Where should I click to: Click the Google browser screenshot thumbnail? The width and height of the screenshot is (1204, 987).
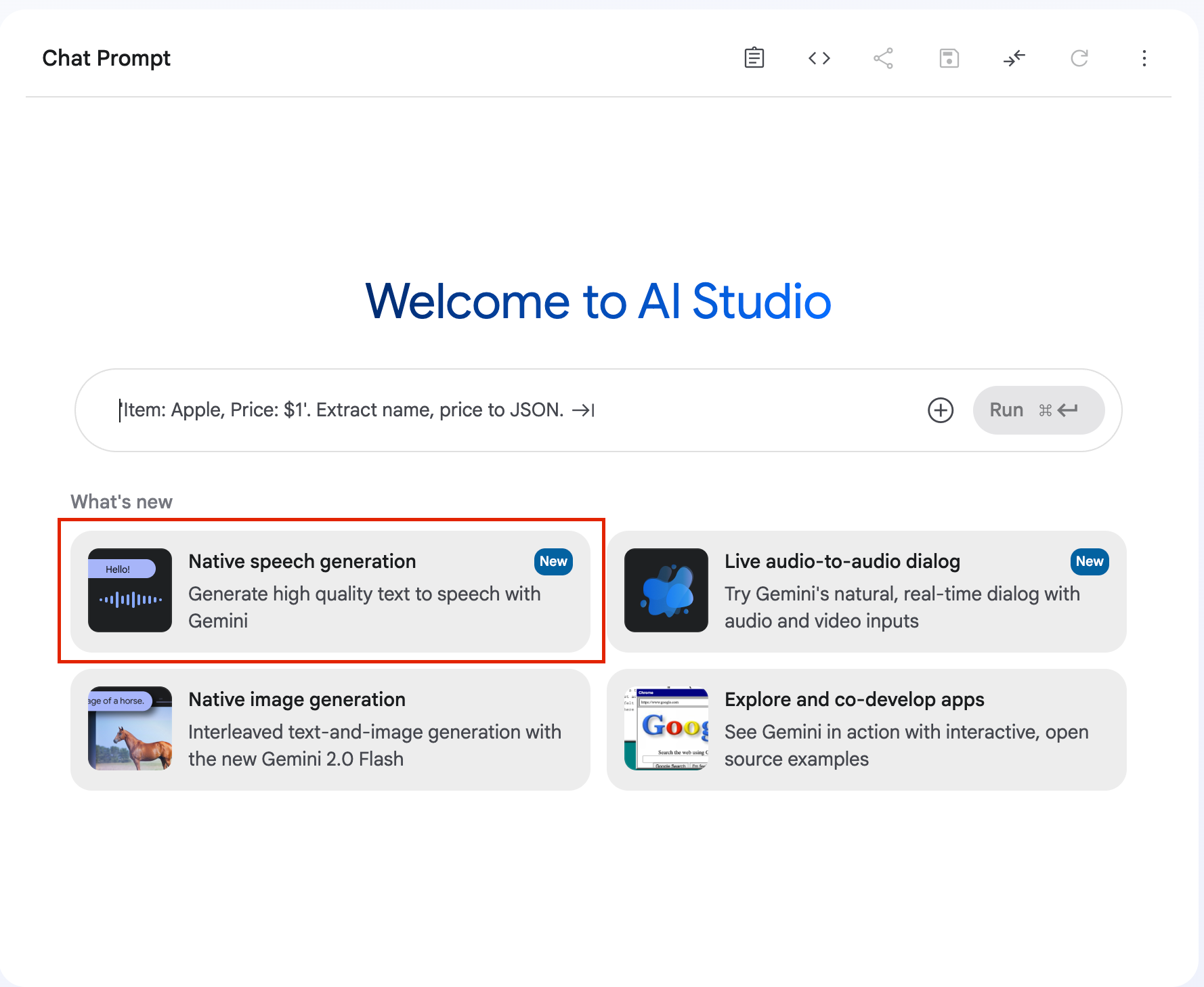666,728
